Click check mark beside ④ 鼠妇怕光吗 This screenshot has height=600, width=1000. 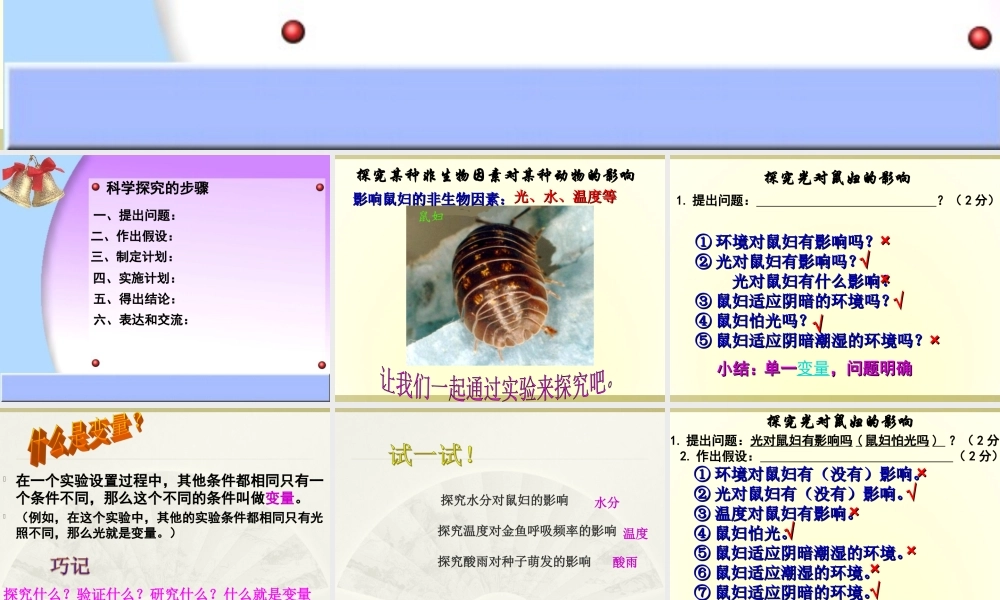point(818,323)
